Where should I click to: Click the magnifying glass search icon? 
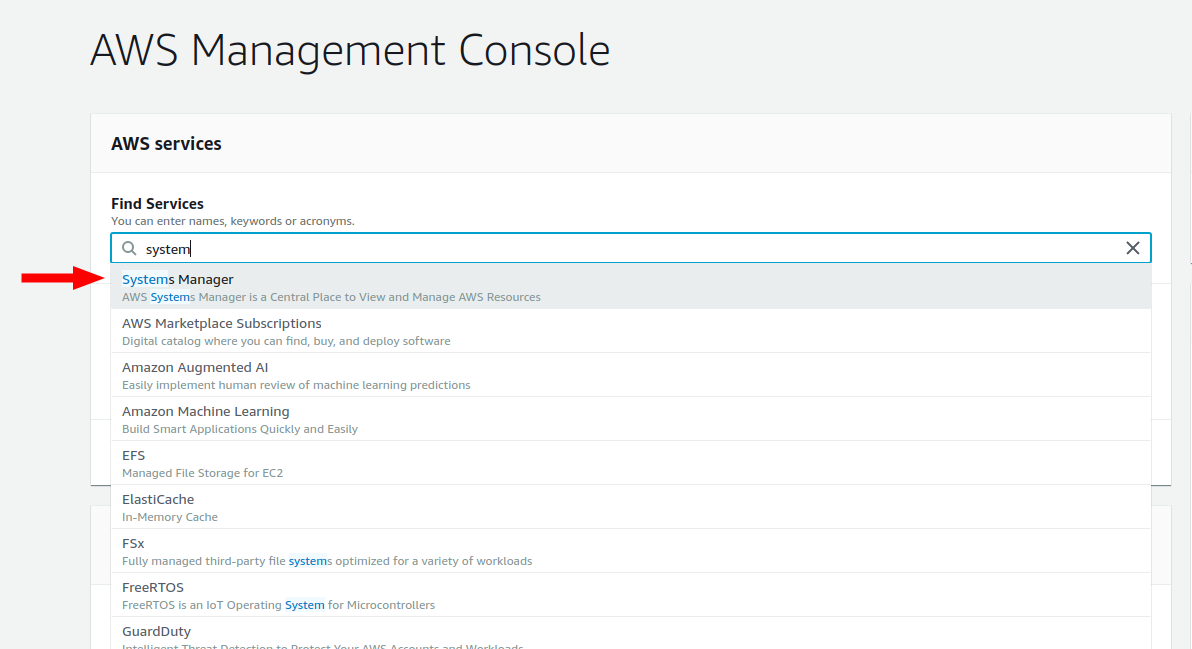click(x=129, y=248)
